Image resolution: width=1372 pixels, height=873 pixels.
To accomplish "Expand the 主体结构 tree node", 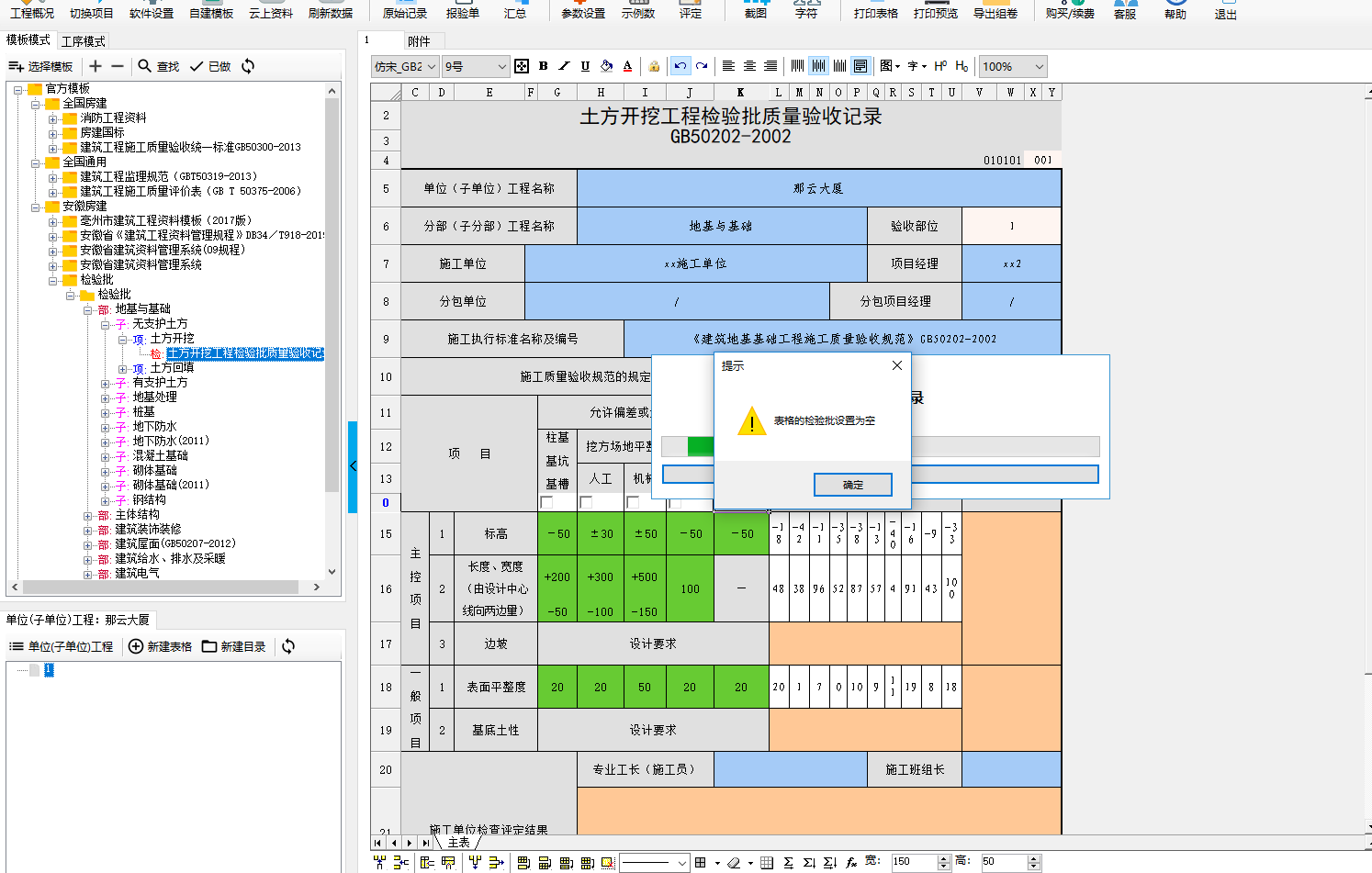I will (x=88, y=515).
